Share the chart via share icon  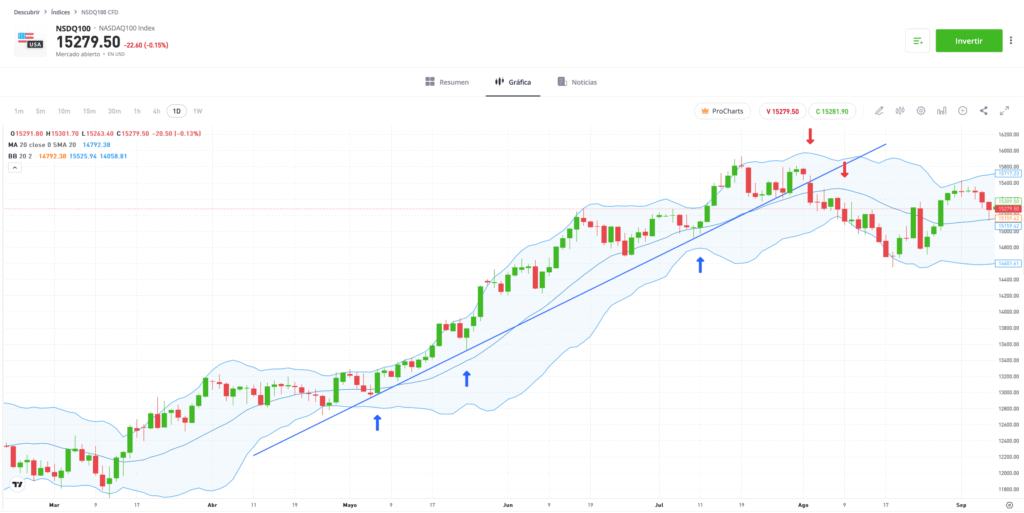984,111
